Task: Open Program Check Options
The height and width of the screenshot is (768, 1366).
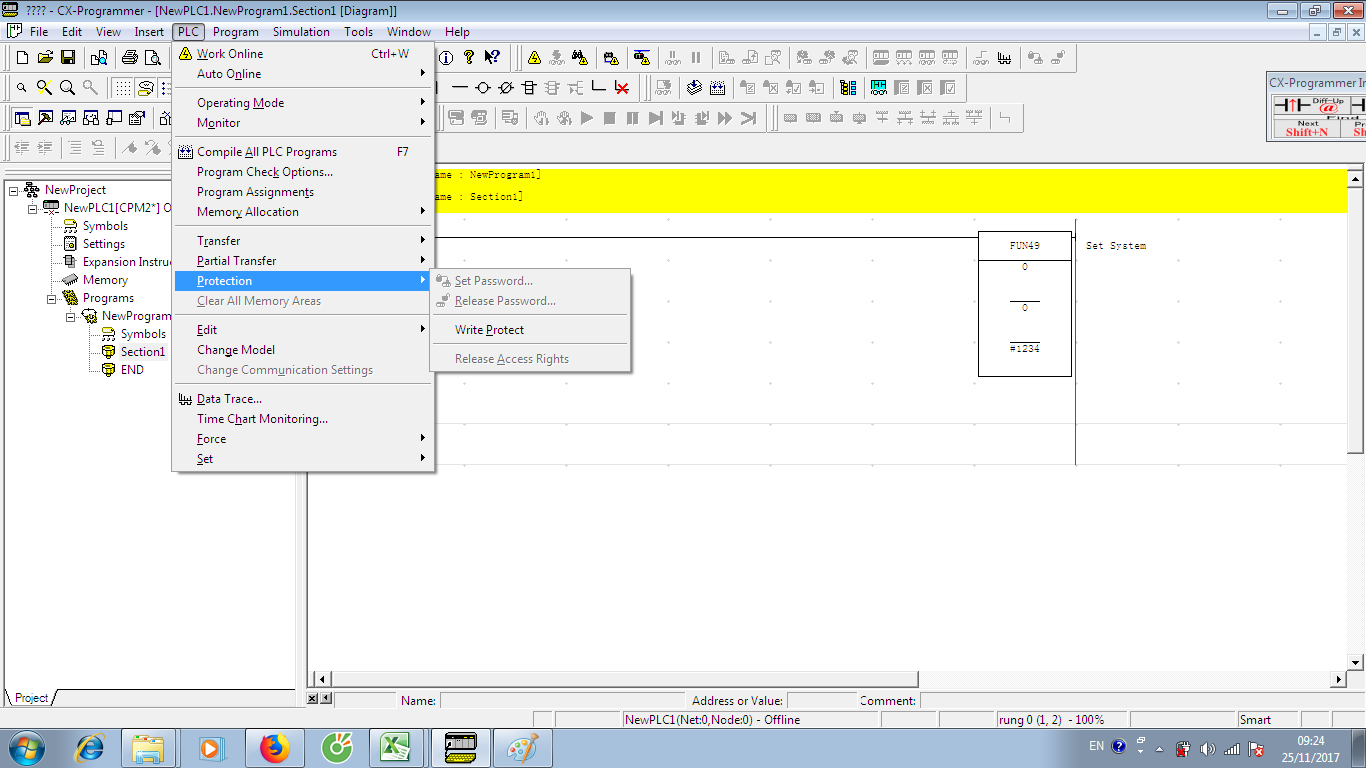Action: point(303,172)
